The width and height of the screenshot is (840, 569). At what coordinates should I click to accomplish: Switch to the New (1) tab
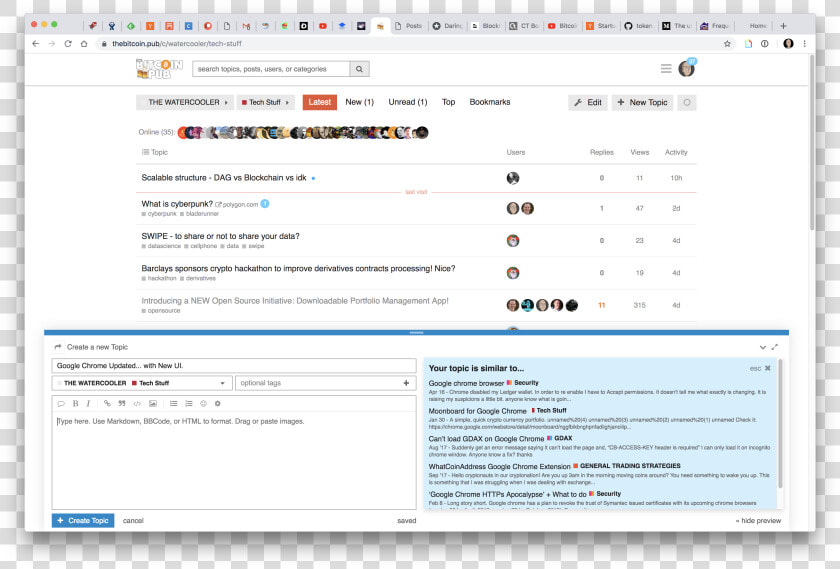(x=359, y=102)
